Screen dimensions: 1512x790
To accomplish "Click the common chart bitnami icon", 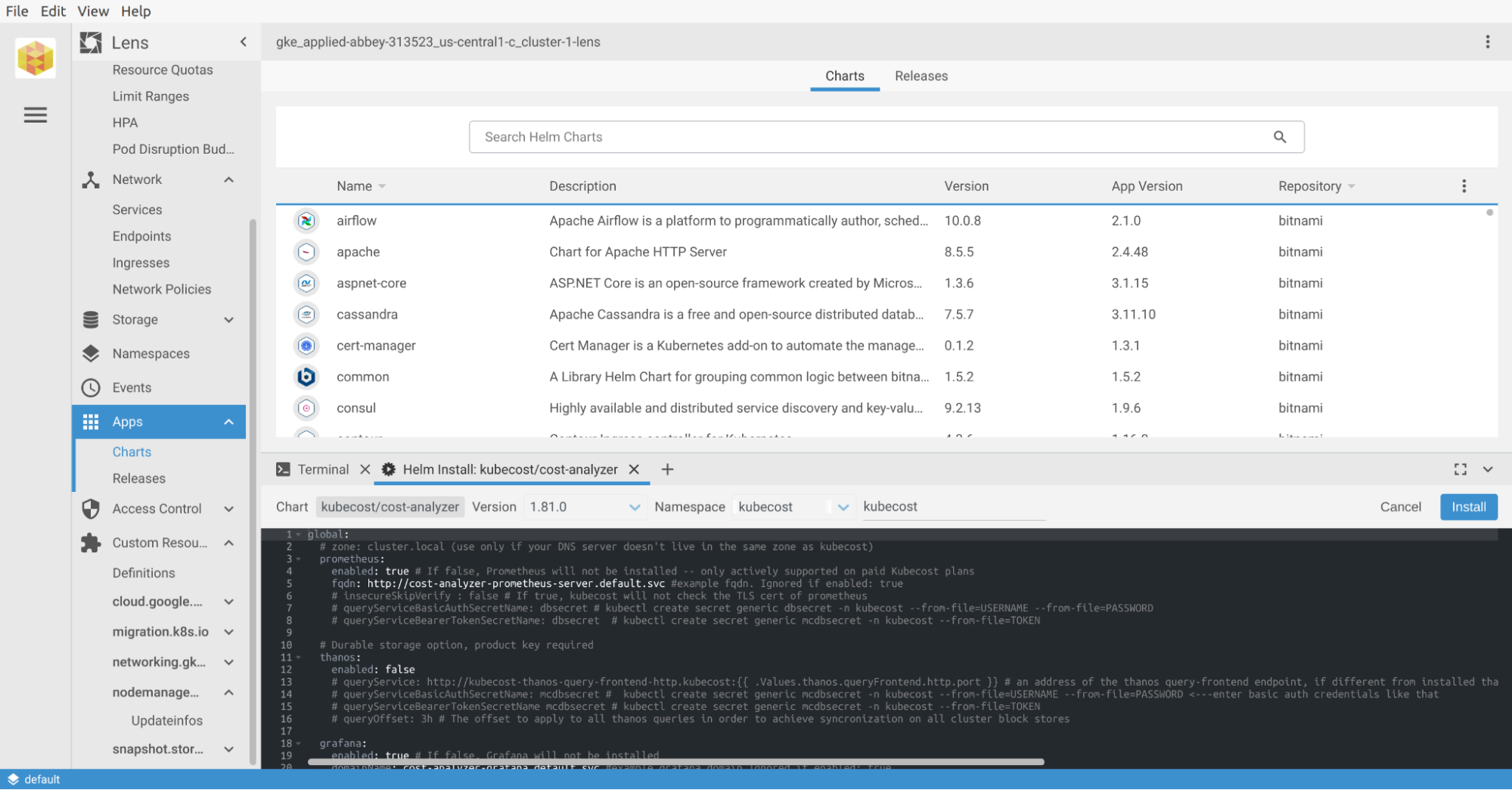I will point(306,377).
